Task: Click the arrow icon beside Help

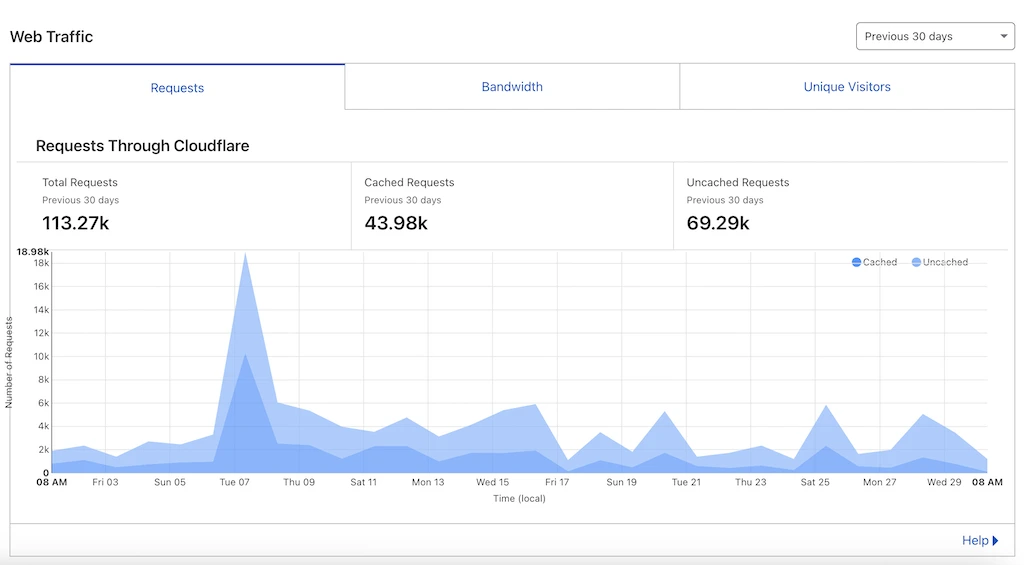Action: coord(995,541)
